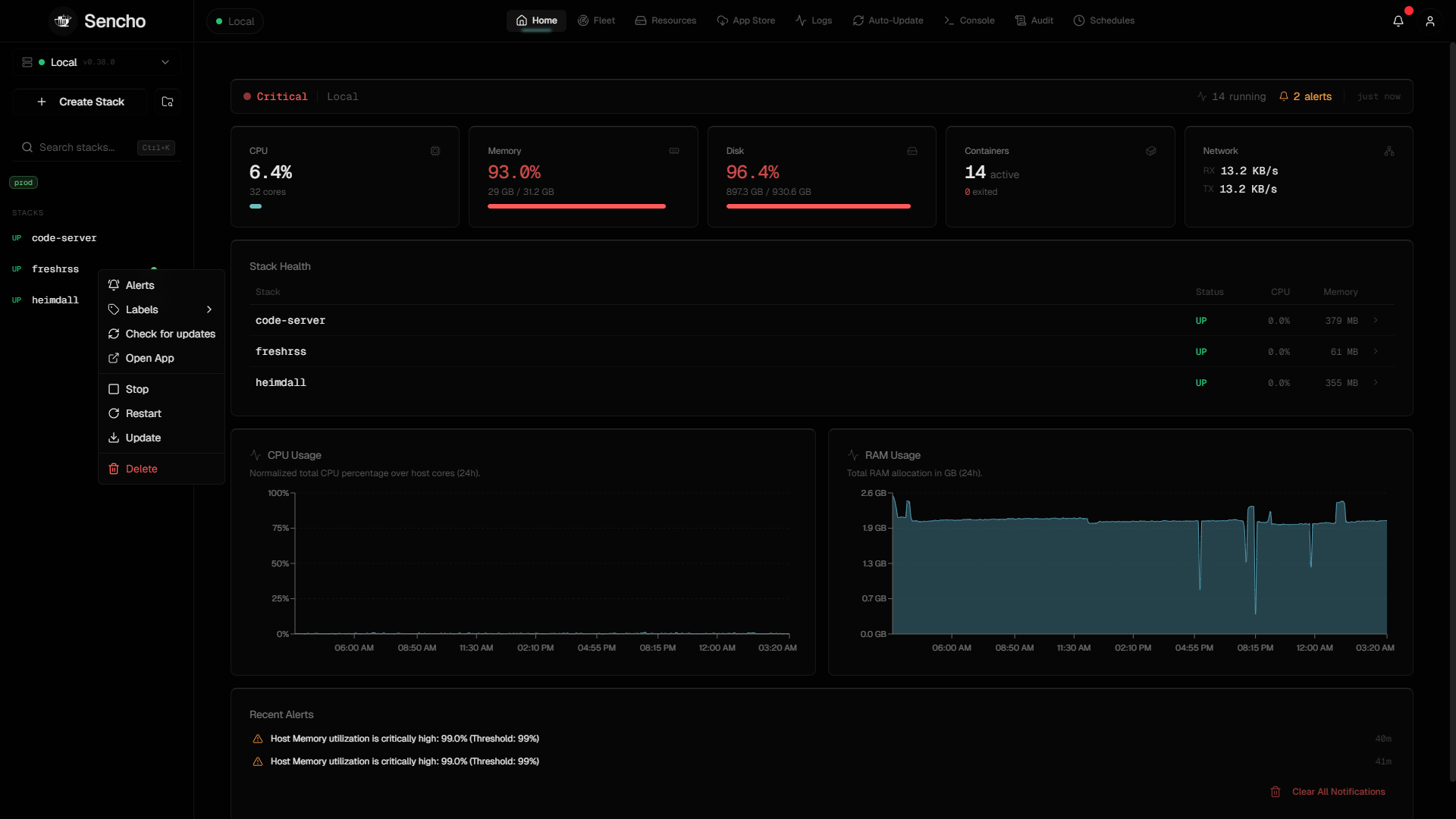Click the Critical status text
The width and height of the screenshot is (1456, 819).
point(282,96)
